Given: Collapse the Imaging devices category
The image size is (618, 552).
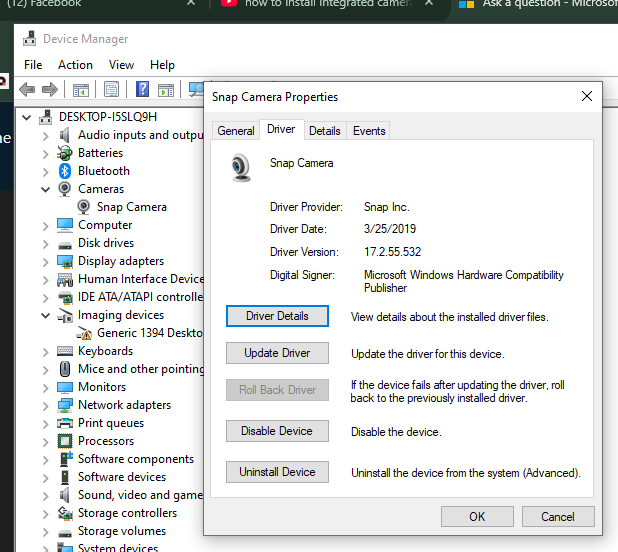Looking at the screenshot, I should tap(46, 315).
